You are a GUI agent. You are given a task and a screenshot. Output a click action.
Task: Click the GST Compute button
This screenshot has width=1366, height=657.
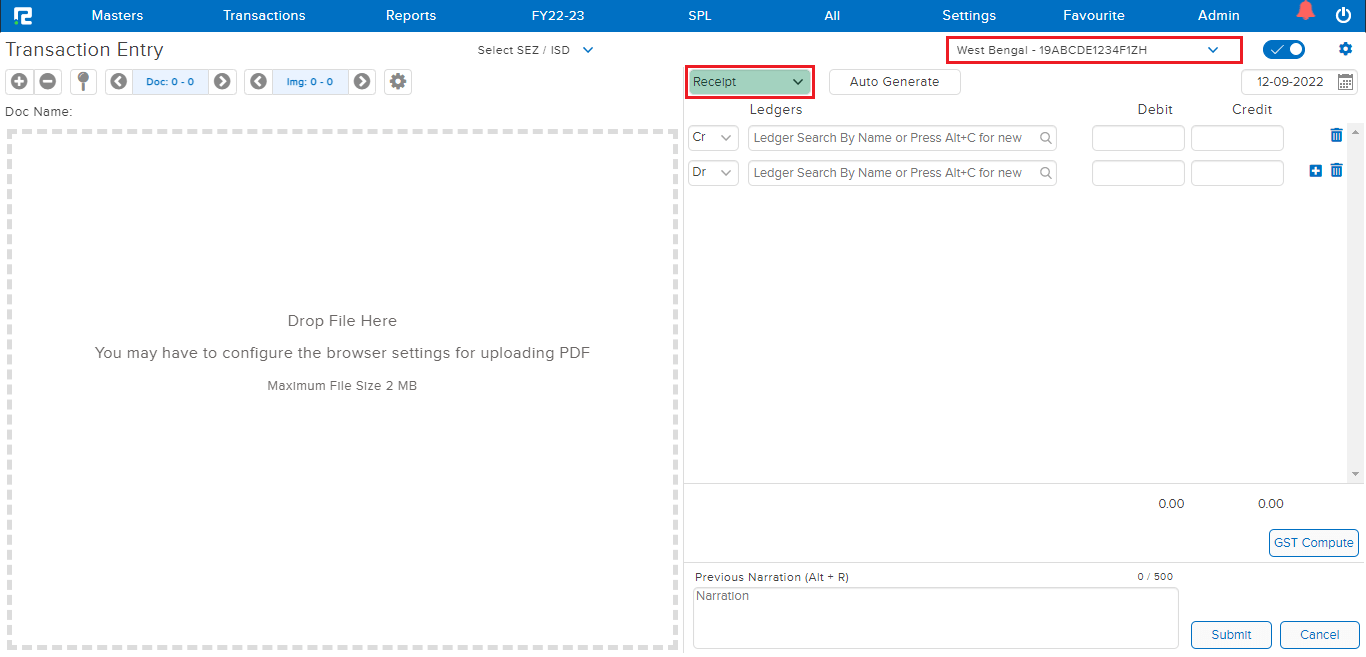tap(1313, 543)
